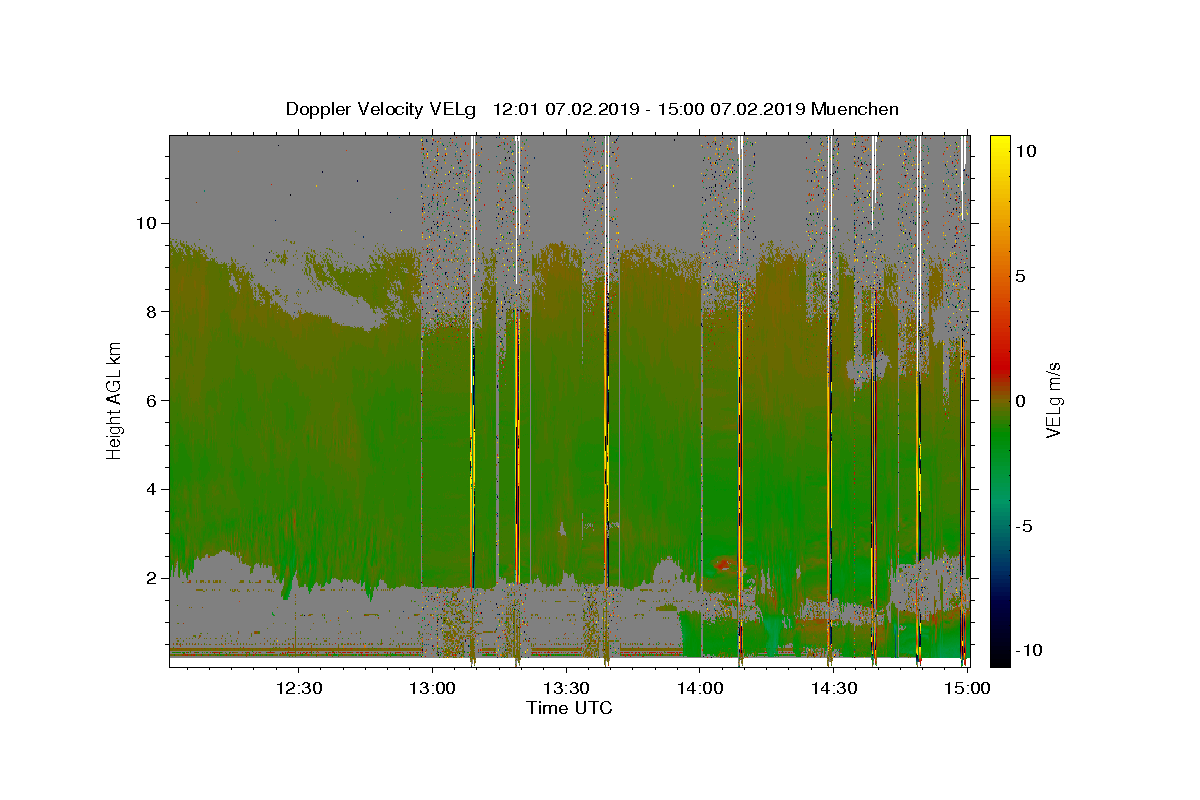1200x800 pixels.
Task: Click the 'Muenchen' location in title
Action: coord(855,109)
